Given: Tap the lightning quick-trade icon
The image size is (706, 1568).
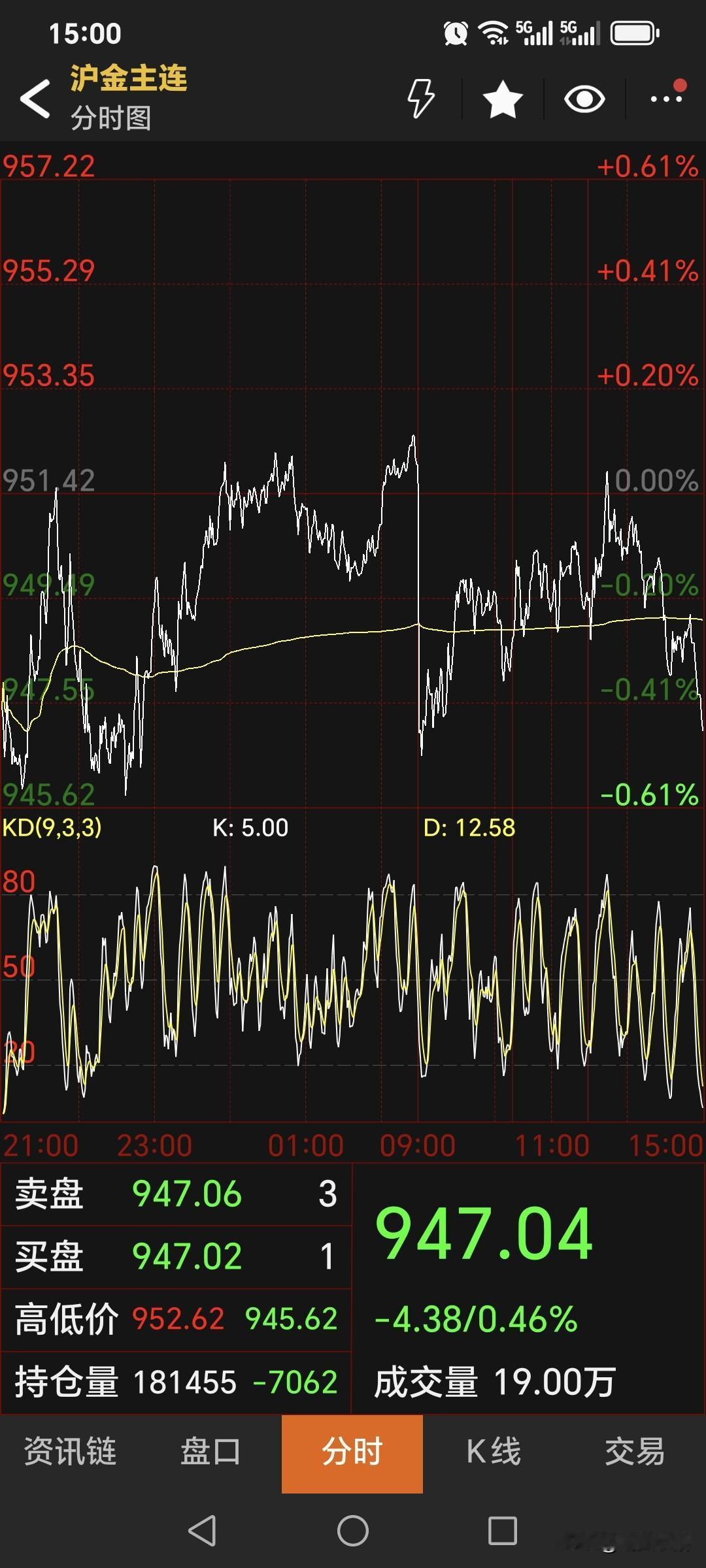Looking at the screenshot, I should coord(421,99).
